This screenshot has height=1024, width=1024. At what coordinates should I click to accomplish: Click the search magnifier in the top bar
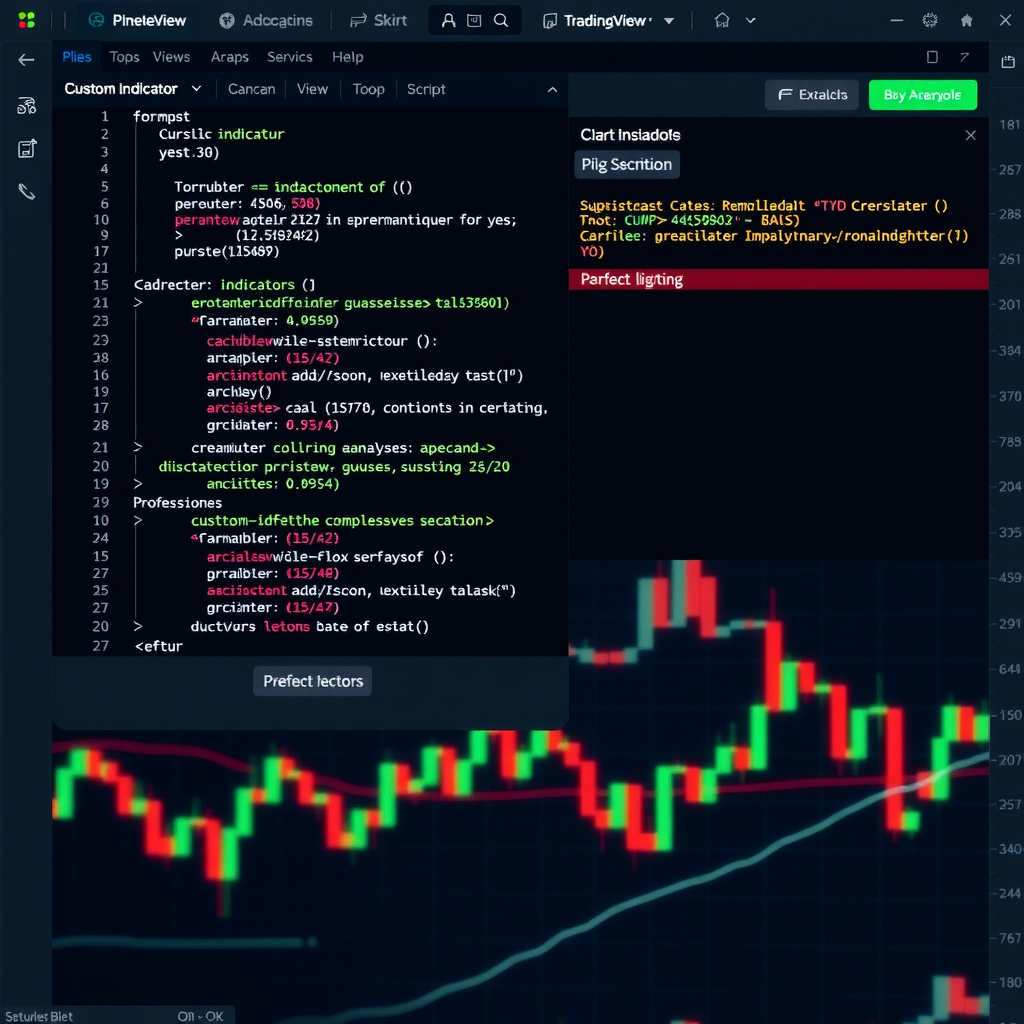[x=501, y=20]
